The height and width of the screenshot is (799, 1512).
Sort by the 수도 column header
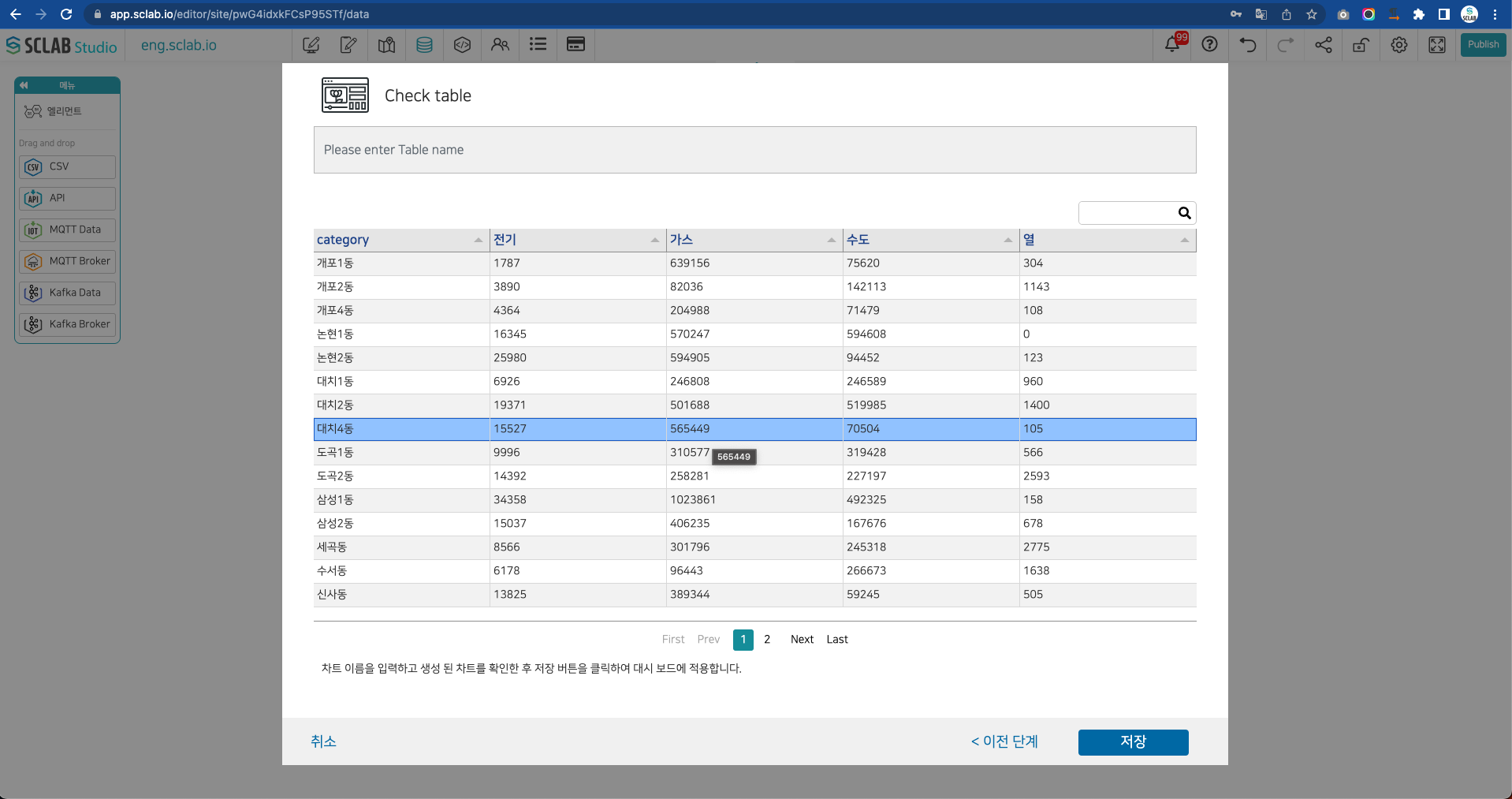pyautogui.click(x=931, y=240)
